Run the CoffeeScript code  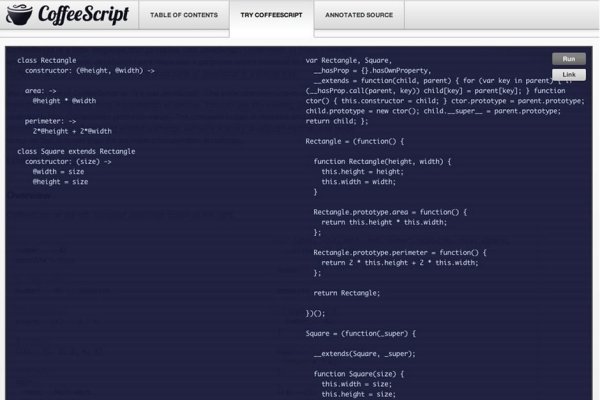click(x=569, y=59)
